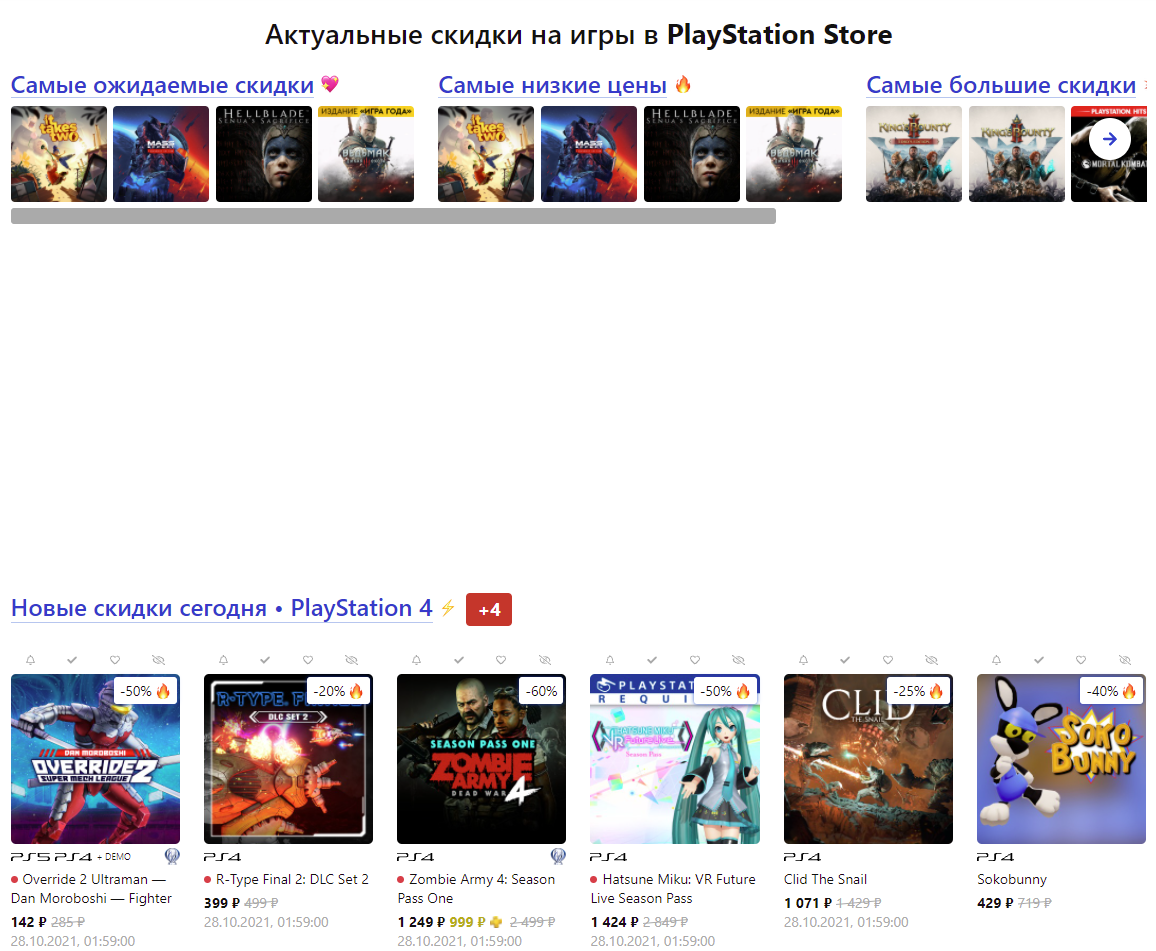
Task: Expand the +4 badge to show more new discounts
Action: [489, 609]
